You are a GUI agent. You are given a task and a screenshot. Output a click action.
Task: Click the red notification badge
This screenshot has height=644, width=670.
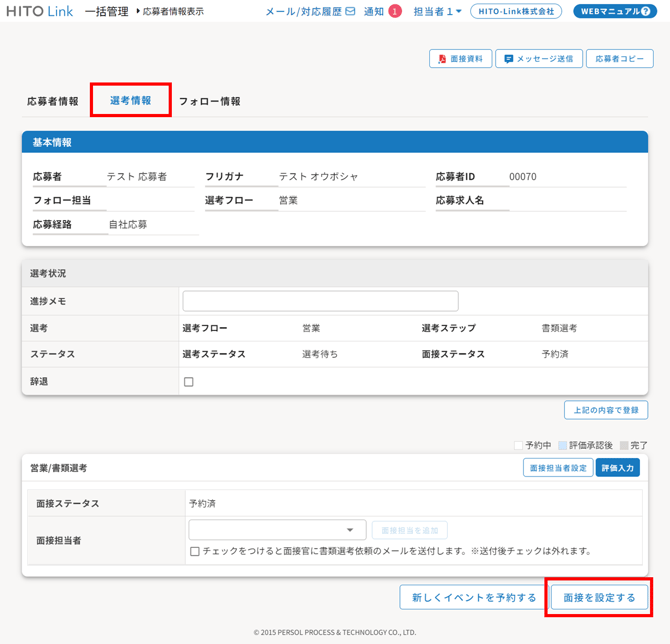pos(395,12)
